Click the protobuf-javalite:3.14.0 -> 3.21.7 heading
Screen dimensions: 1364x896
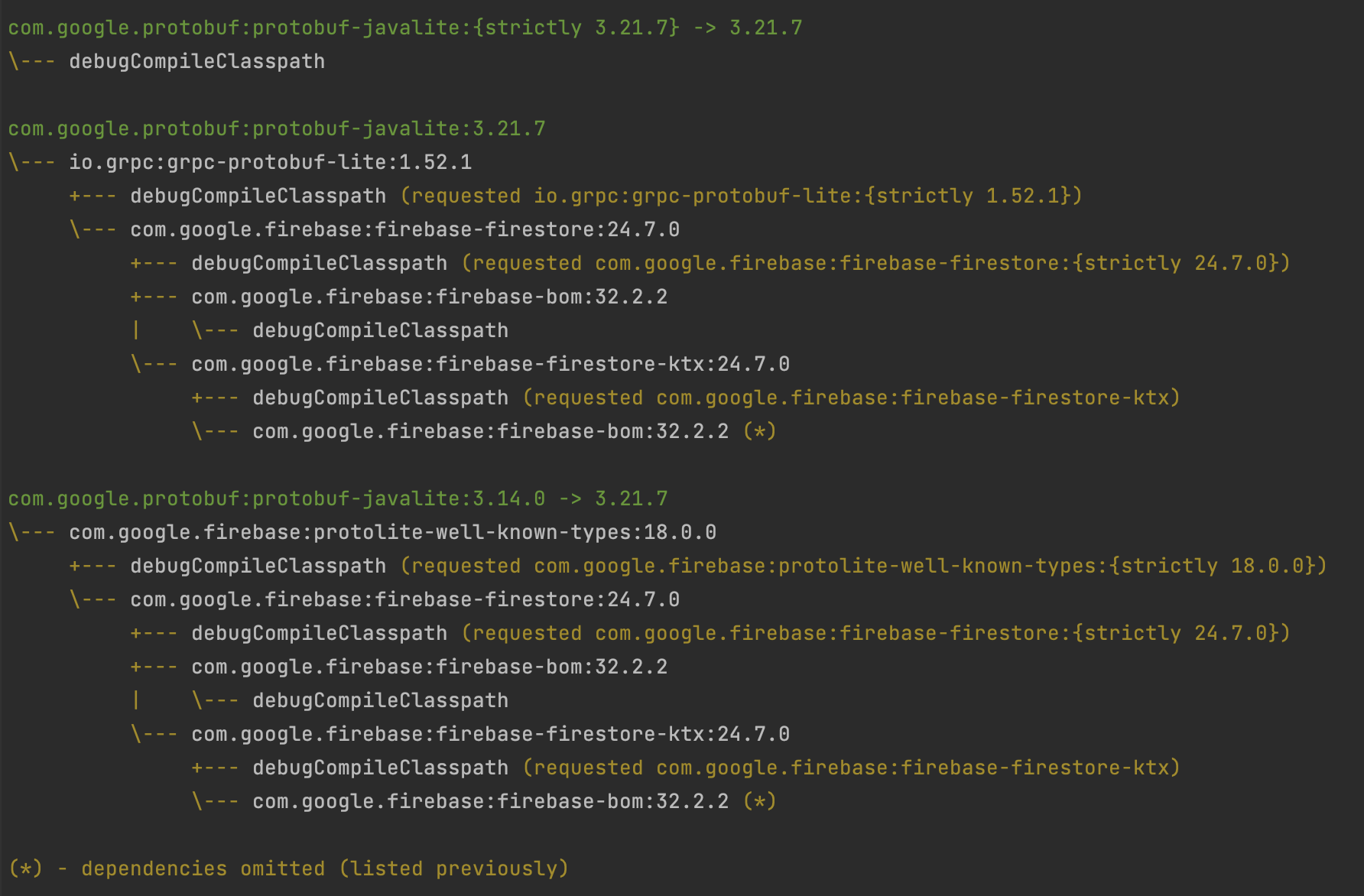[x=338, y=498]
